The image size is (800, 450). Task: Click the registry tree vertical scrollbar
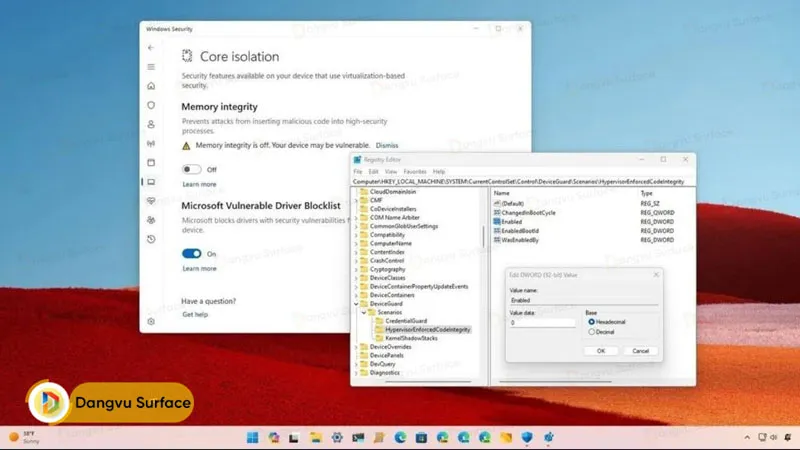[483, 236]
